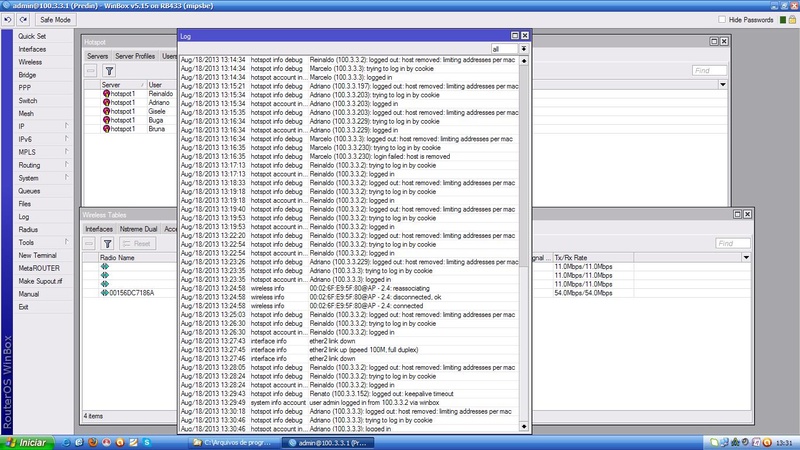Switch to Nstreme Dual tab
The image size is (800, 450).
click(138, 229)
